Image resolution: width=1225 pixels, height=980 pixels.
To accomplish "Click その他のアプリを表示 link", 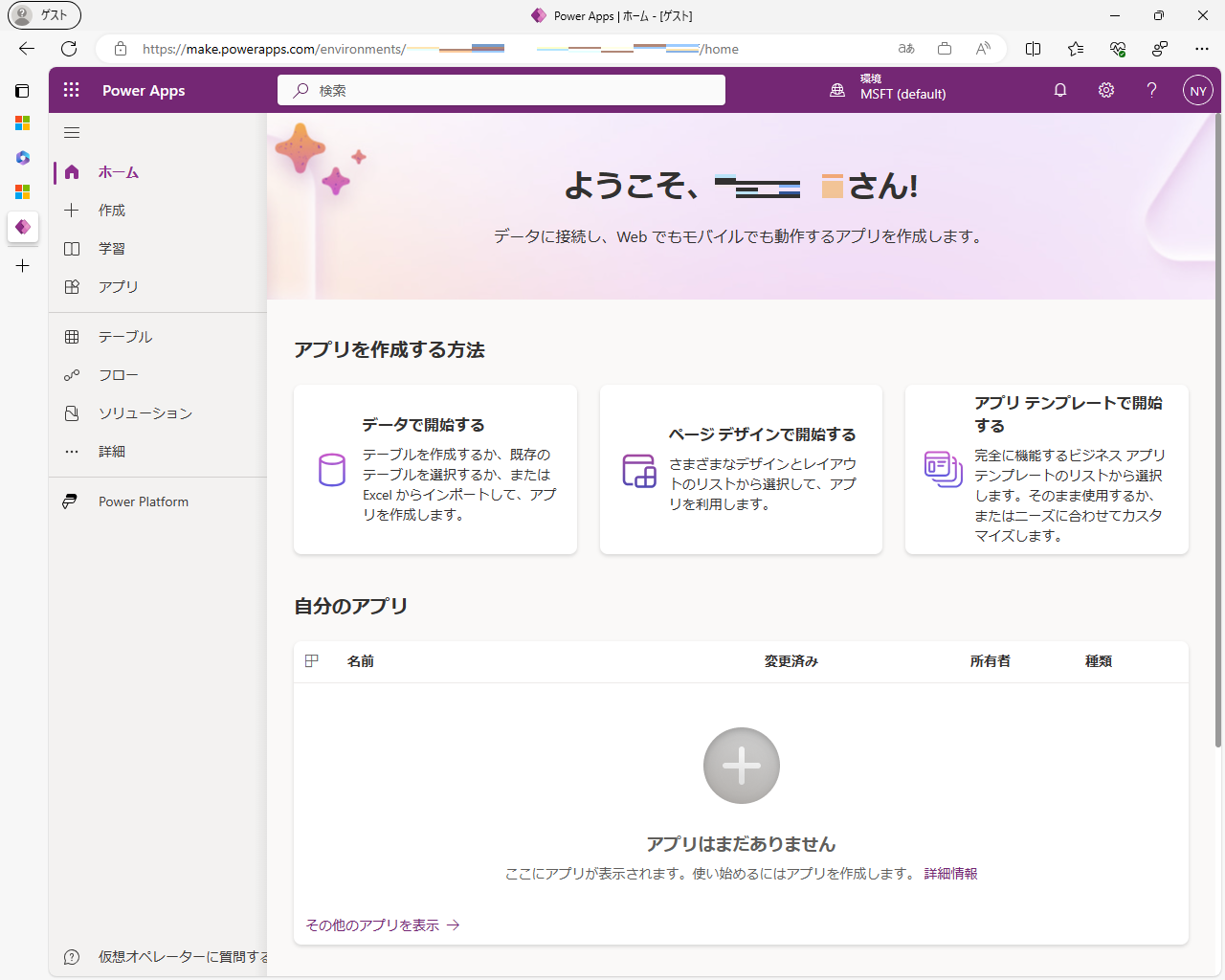I will (383, 925).
